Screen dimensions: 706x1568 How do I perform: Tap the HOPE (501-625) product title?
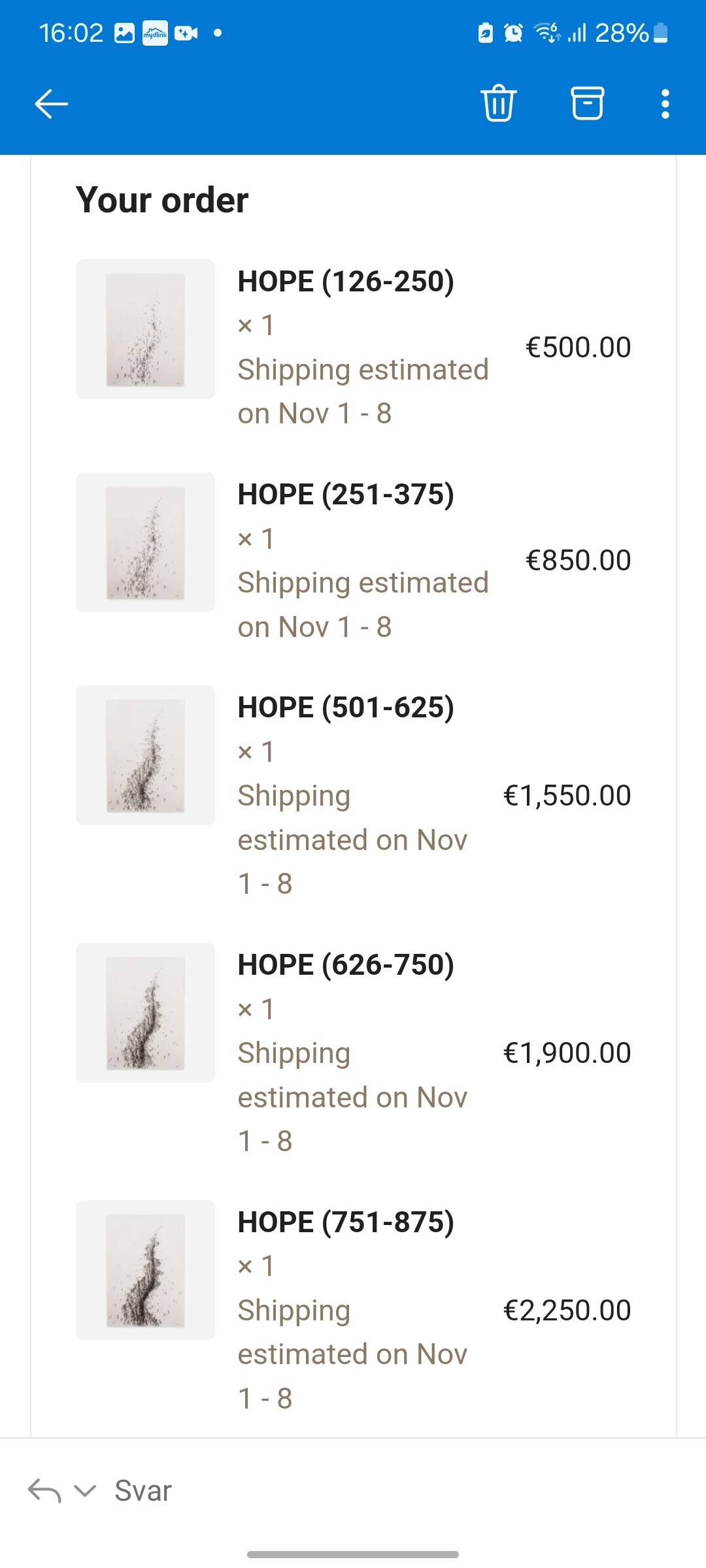[x=346, y=708]
